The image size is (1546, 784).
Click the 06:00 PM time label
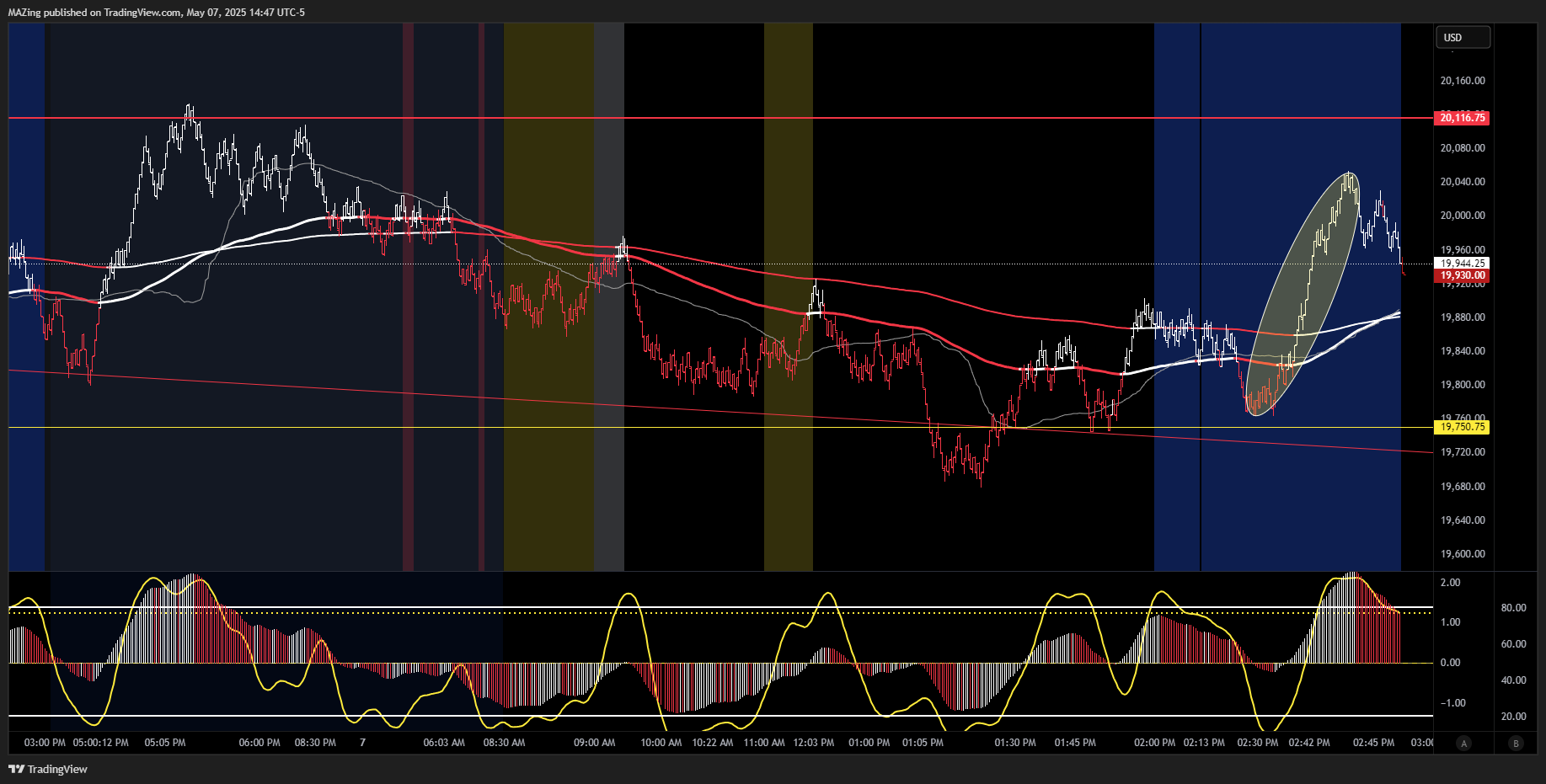tap(259, 743)
